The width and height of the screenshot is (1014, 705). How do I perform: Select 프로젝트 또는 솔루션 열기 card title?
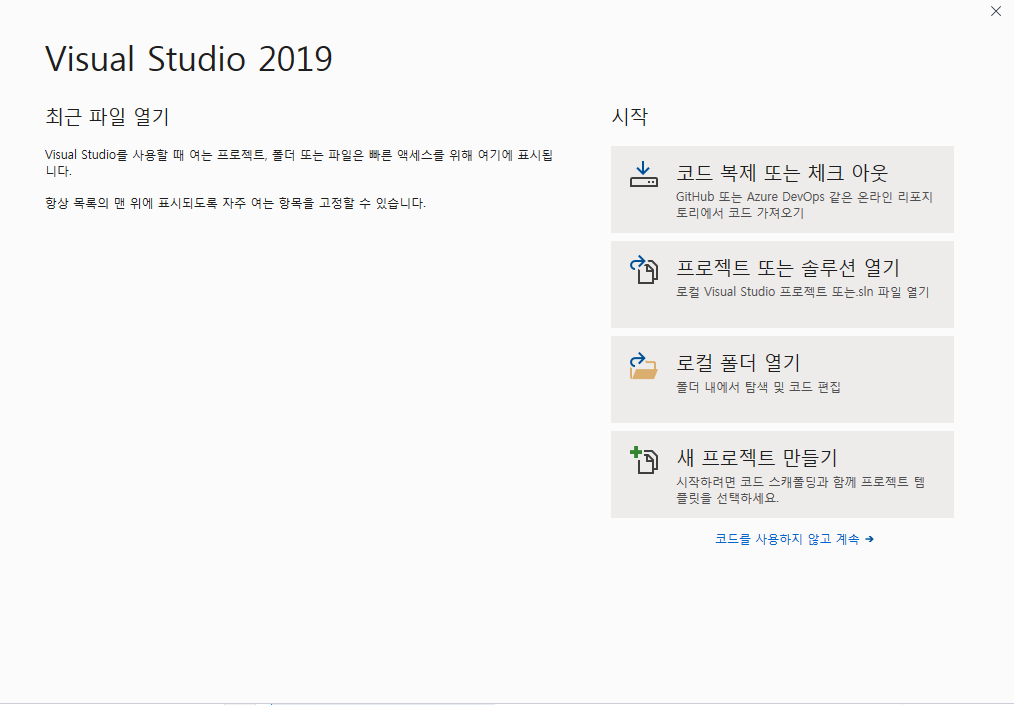pyautogui.click(x=788, y=268)
